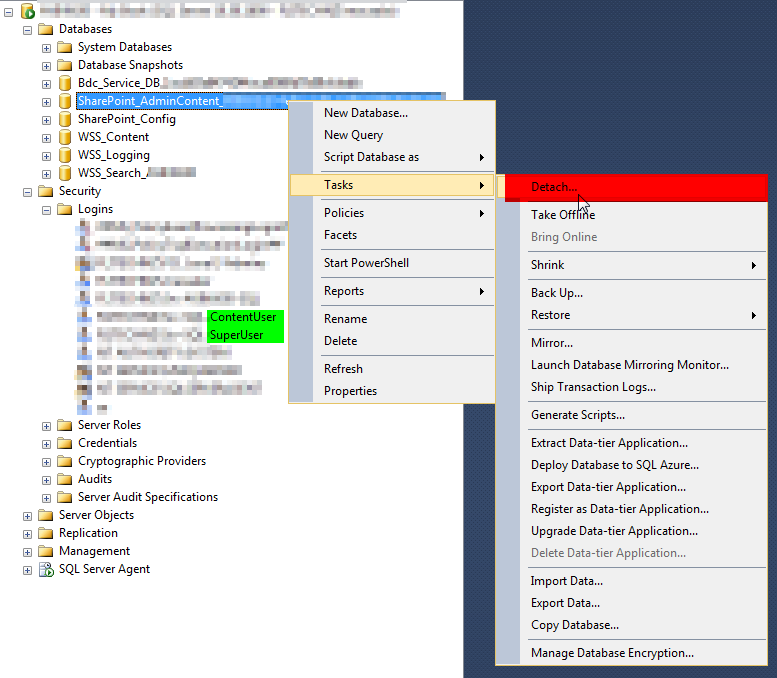Choose New Query in context menu

(392, 135)
